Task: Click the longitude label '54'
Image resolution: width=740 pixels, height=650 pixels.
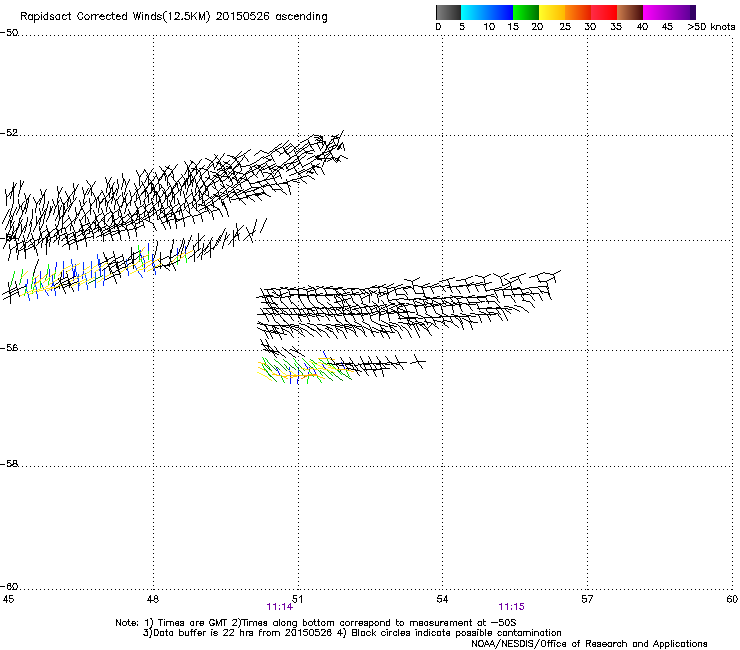Action: click(x=442, y=599)
